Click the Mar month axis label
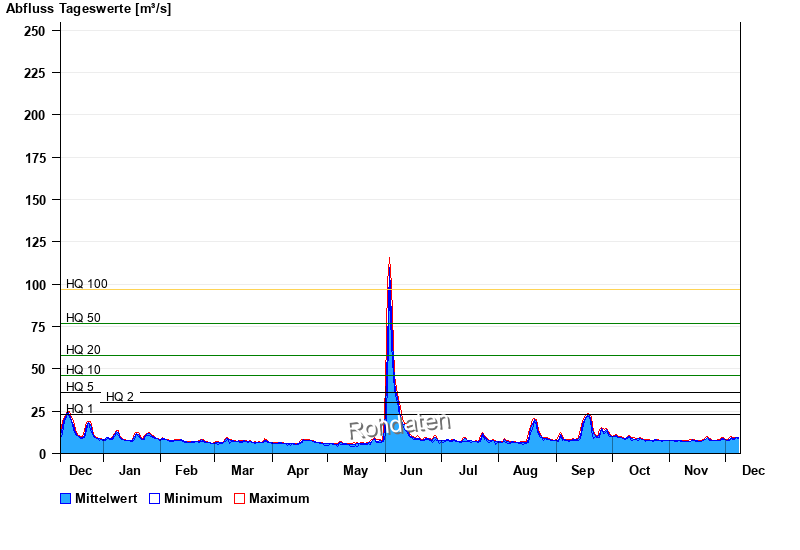Screen dimensions: 800x550 coord(242,470)
